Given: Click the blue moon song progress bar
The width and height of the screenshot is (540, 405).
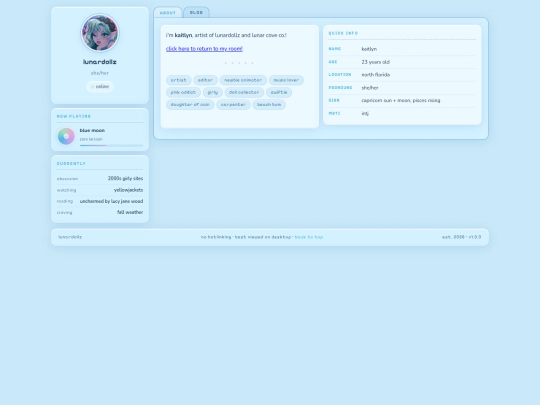Looking at the screenshot, I should (x=111, y=145).
